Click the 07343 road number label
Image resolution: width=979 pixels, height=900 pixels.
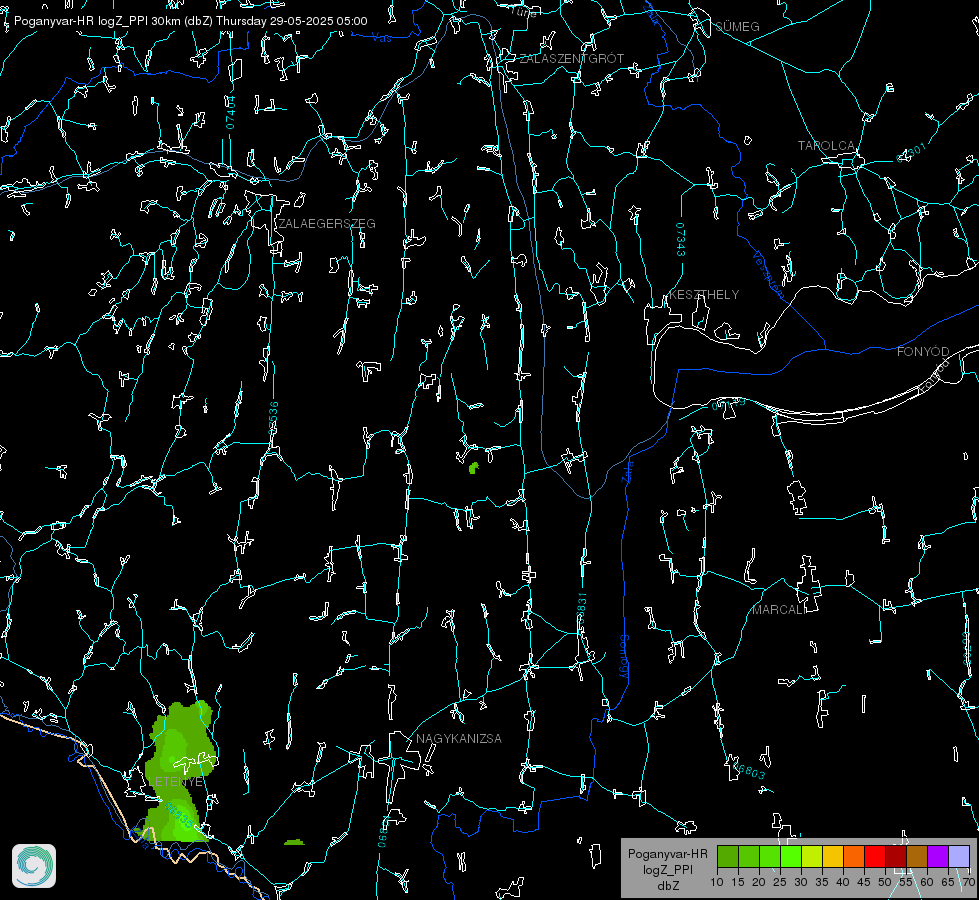click(681, 240)
